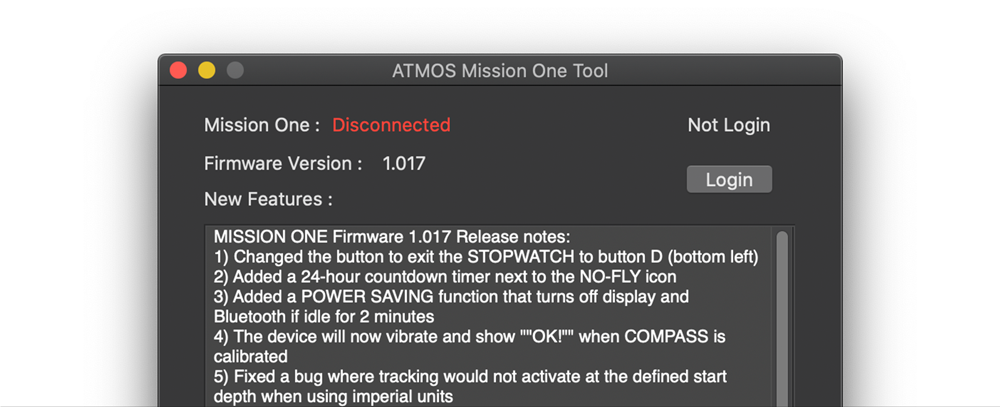Click the greyed-out zoom window button

click(235, 70)
